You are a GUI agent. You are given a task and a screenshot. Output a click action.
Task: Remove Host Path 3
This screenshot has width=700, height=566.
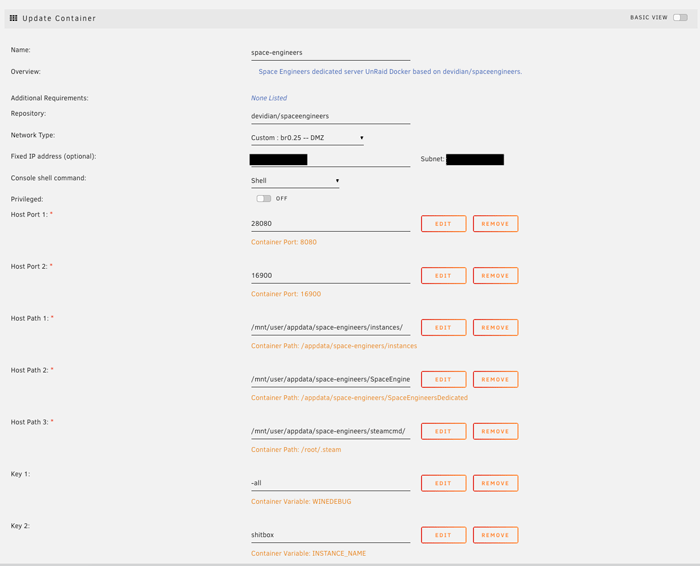pos(496,431)
